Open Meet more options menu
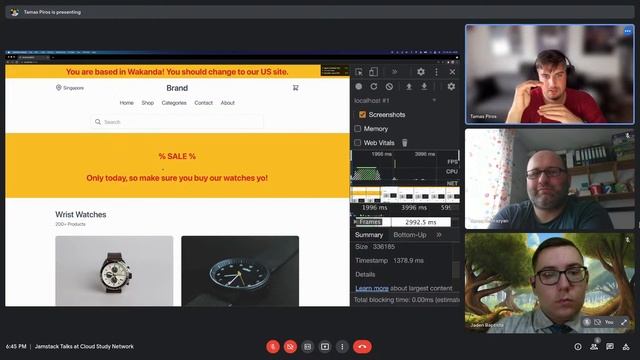640x360 pixels. 342,347
